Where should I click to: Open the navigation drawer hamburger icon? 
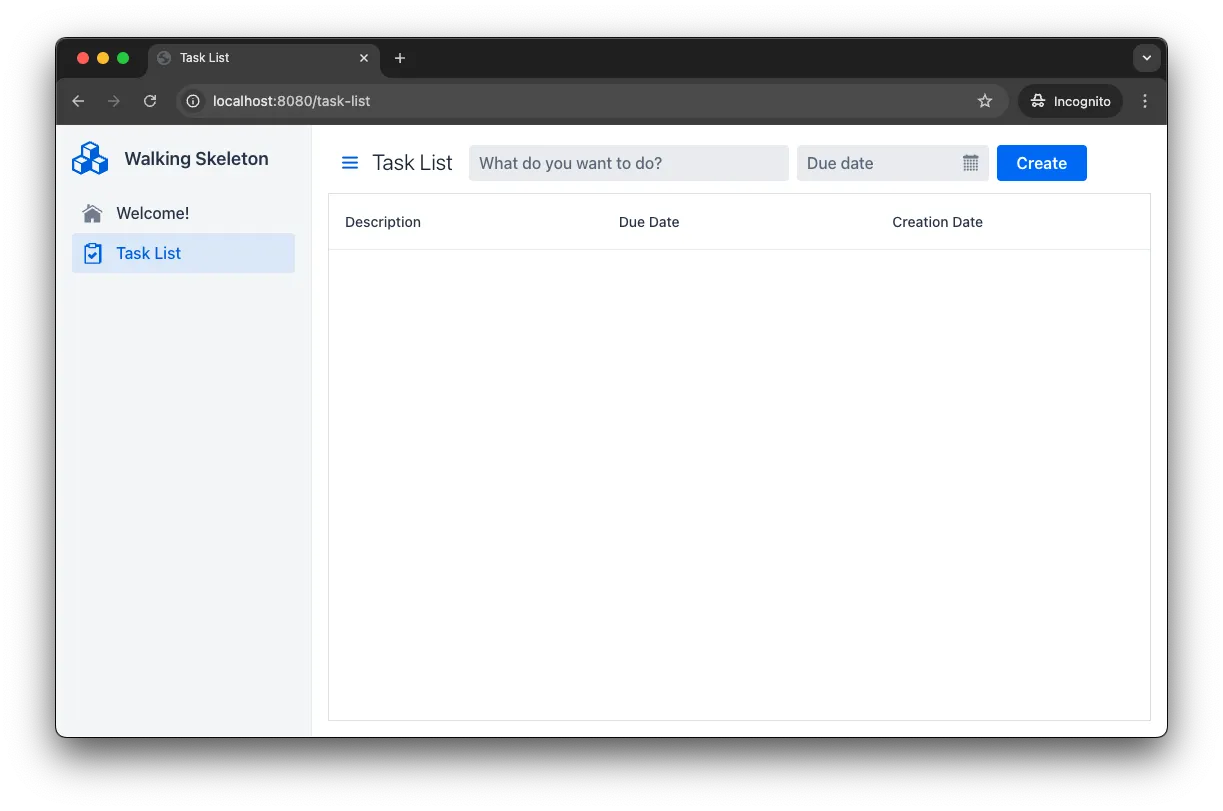[349, 162]
